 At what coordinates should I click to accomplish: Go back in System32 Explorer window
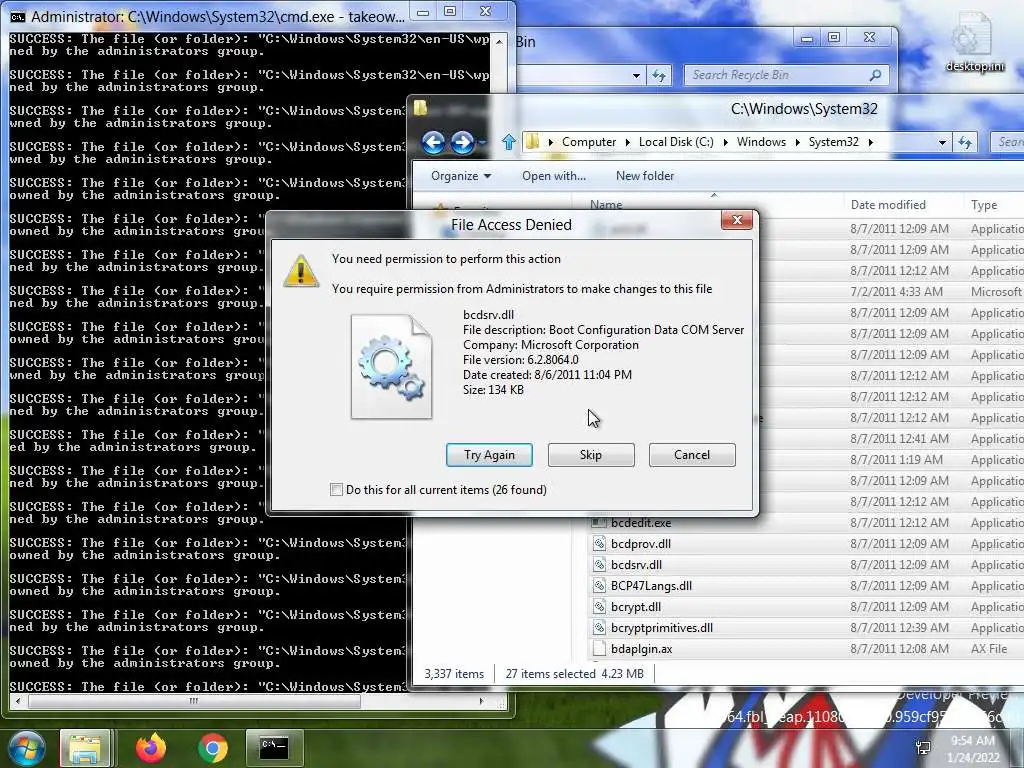point(433,142)
